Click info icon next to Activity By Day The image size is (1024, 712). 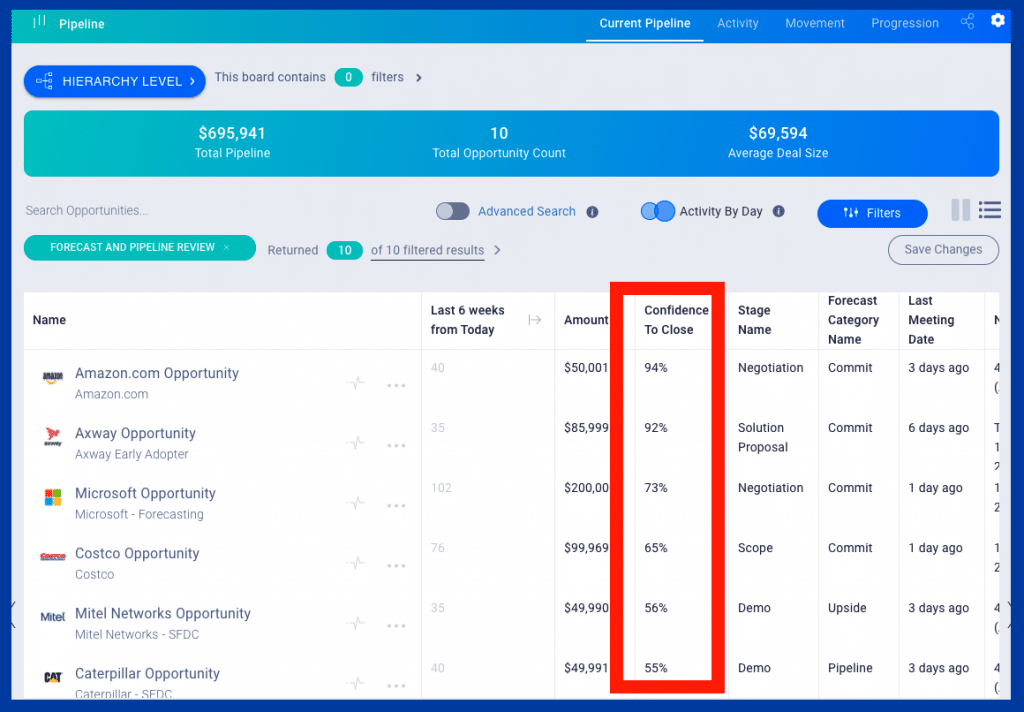(x=778, y=211)
